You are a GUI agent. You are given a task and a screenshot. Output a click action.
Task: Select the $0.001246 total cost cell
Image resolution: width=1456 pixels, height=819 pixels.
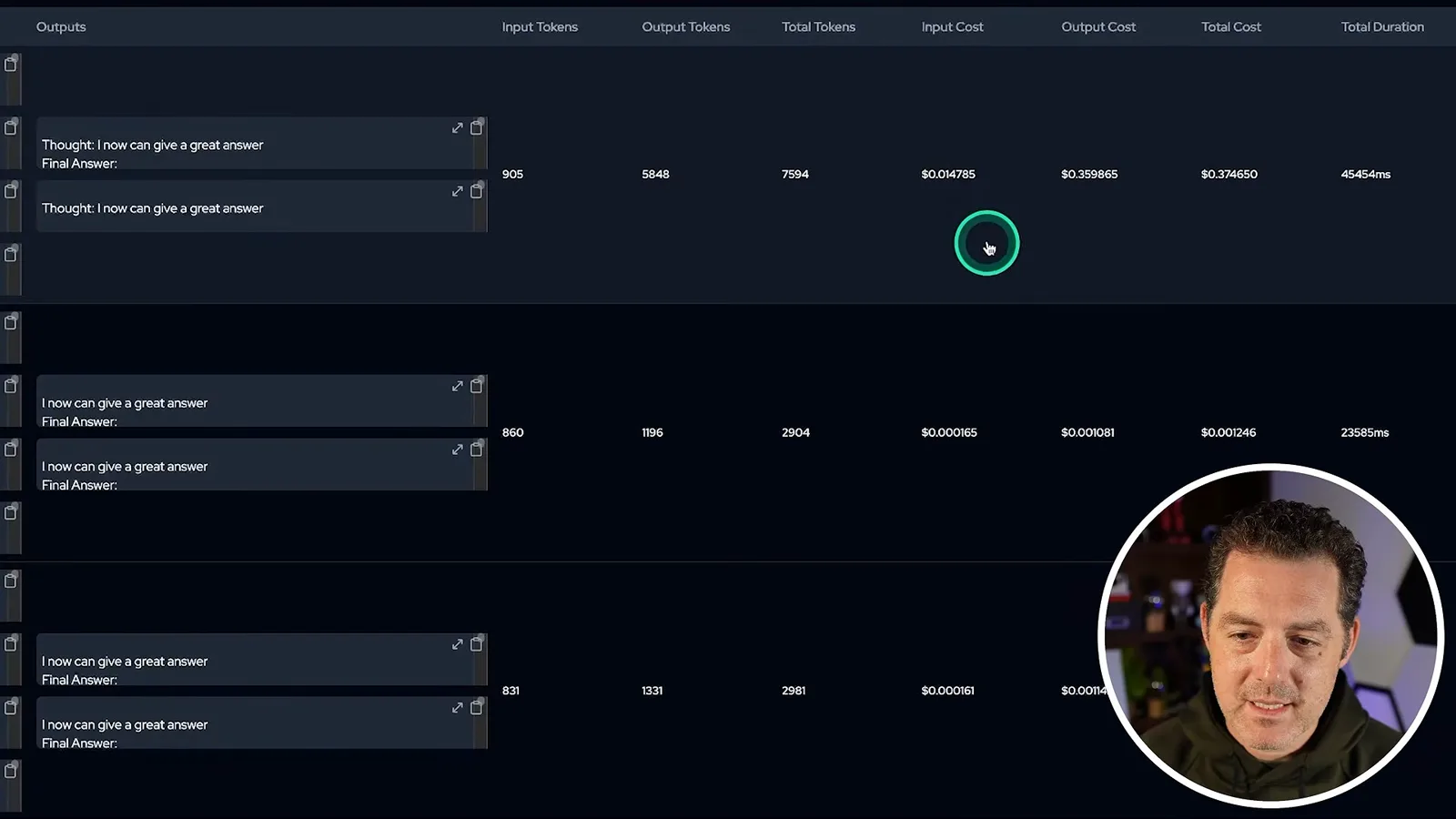coord(1228,432)
